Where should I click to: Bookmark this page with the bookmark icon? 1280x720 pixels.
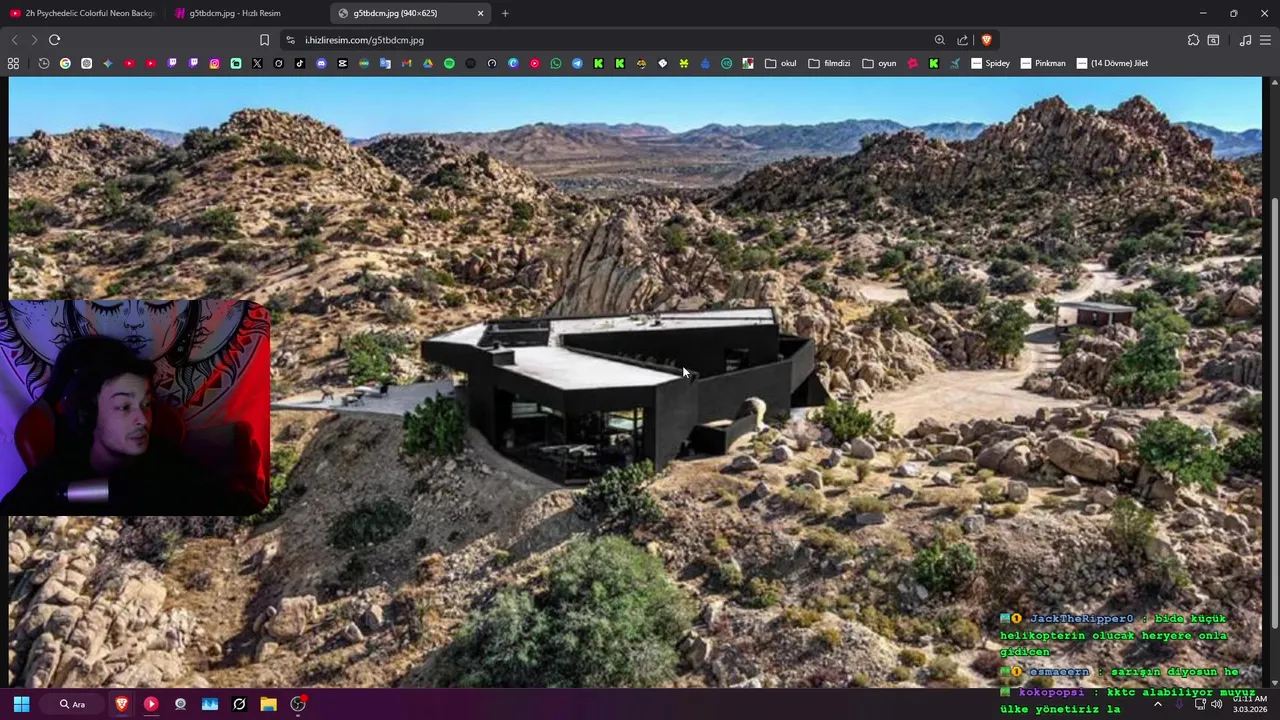point(264,40)
